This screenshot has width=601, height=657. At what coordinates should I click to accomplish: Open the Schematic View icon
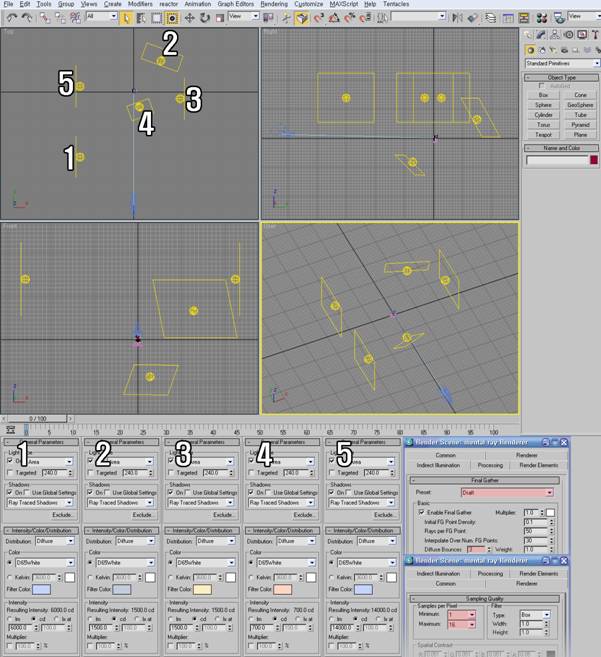pos(523,18)
